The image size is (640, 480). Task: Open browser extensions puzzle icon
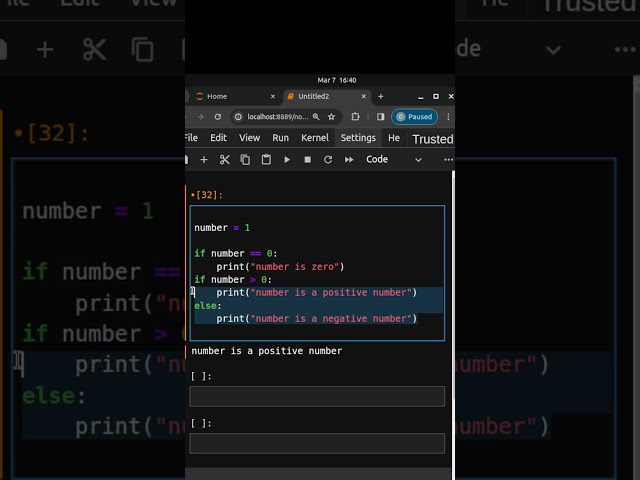[356, 117]
